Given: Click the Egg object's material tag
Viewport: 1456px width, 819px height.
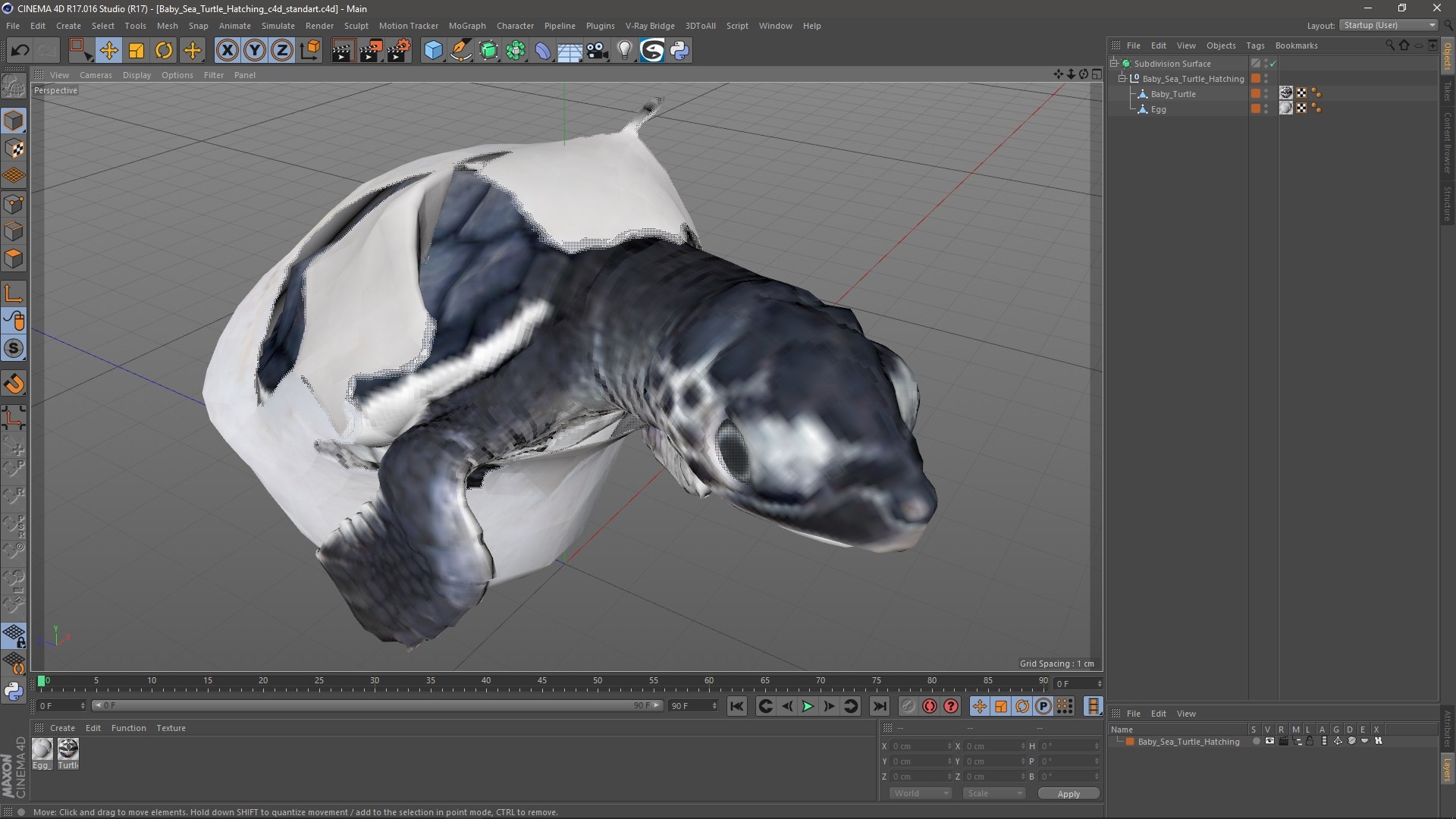Looking at the screenshot, I should (1286, 108).
